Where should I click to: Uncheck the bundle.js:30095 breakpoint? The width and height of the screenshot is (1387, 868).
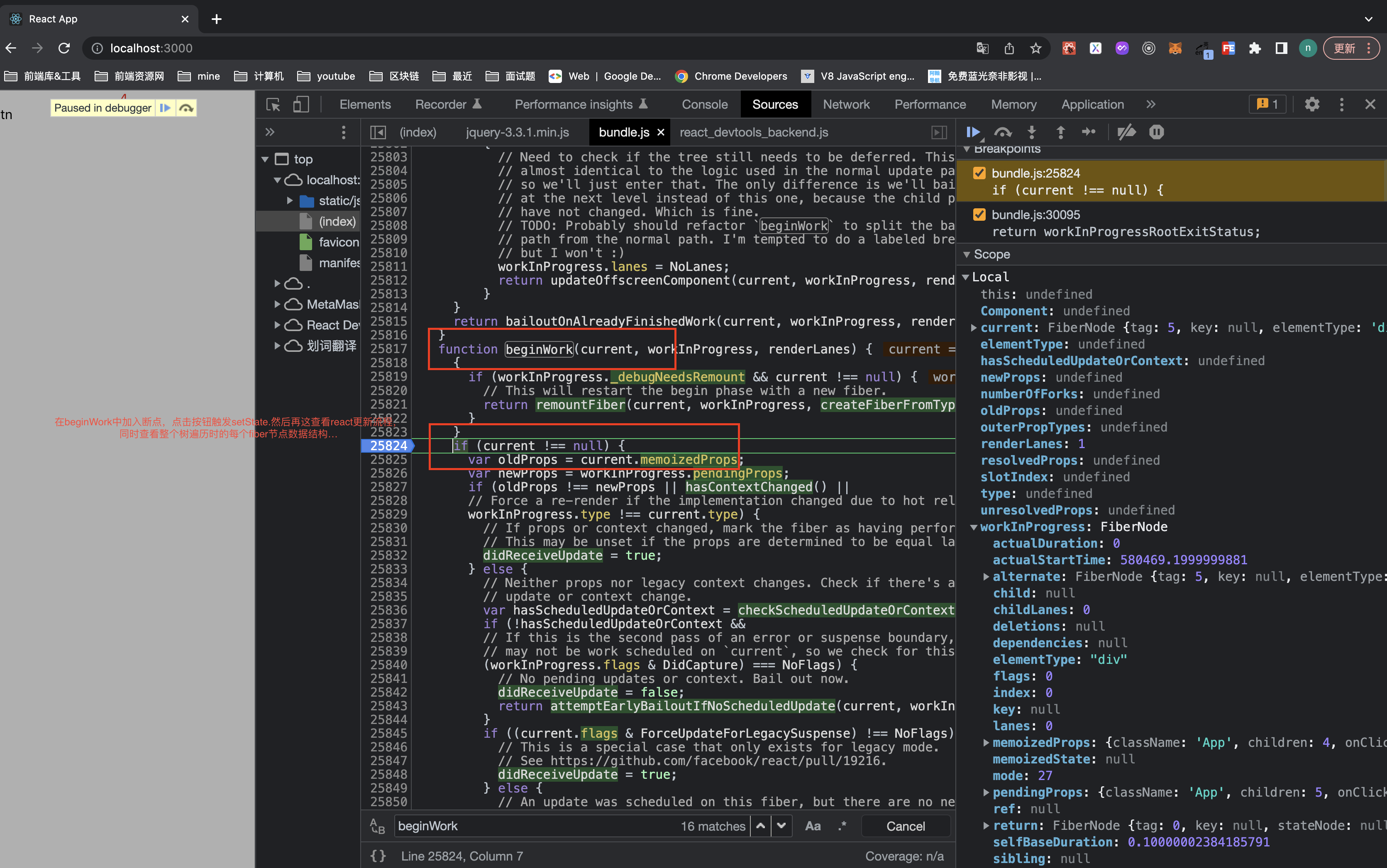coord(979,215)
